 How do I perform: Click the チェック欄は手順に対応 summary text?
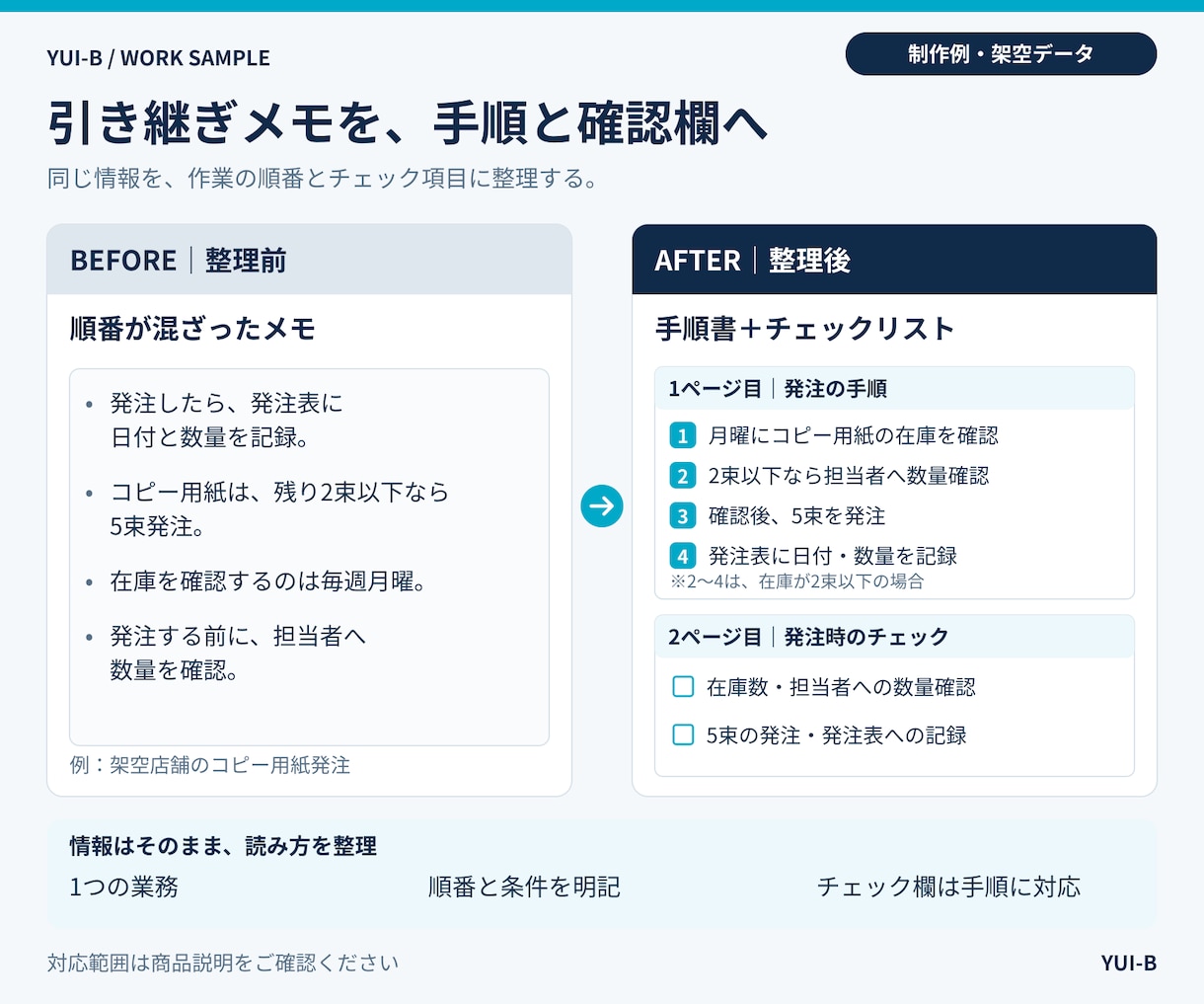tap(948, 887)
